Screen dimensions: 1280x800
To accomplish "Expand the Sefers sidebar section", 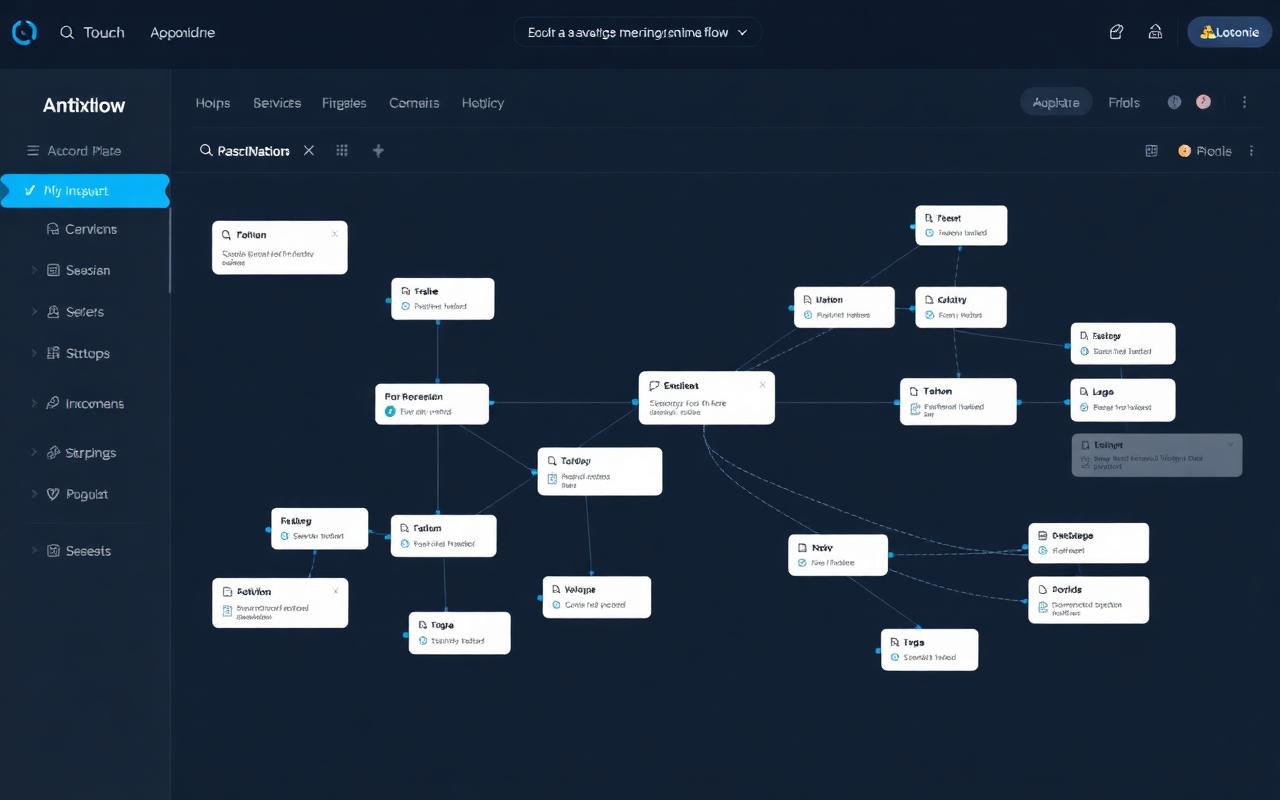I will [x=34, y=312].
